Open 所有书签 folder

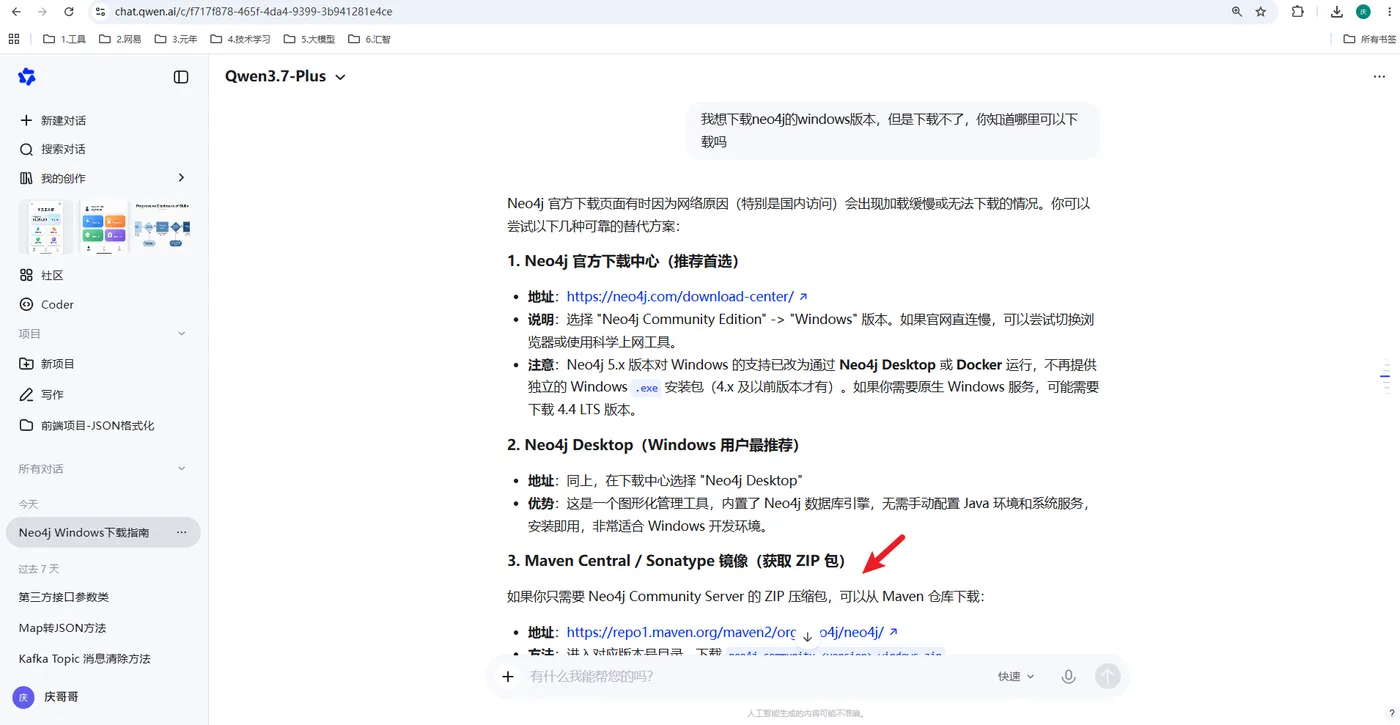[1369, 39]
